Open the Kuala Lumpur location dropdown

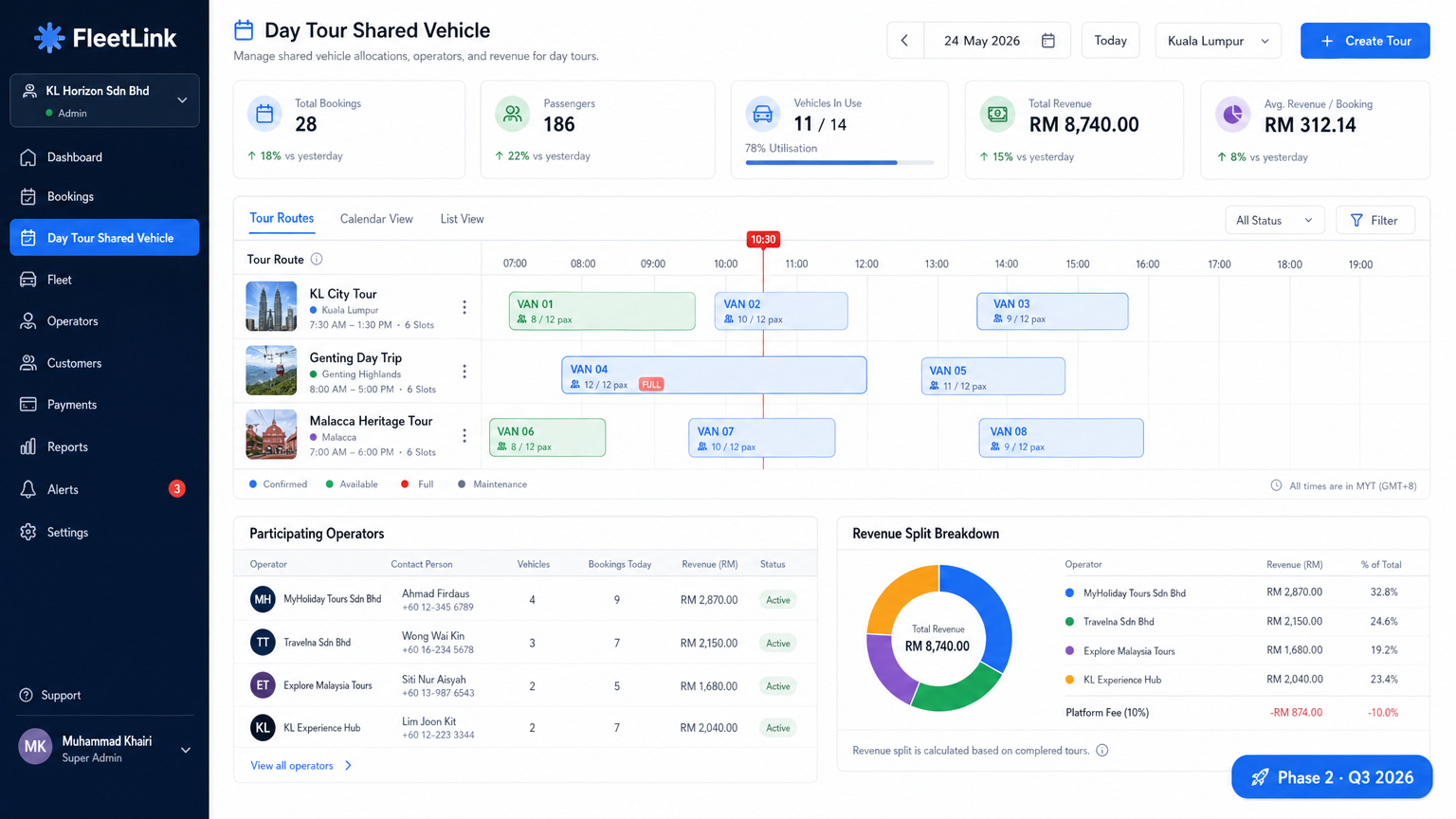(1218, 41)
